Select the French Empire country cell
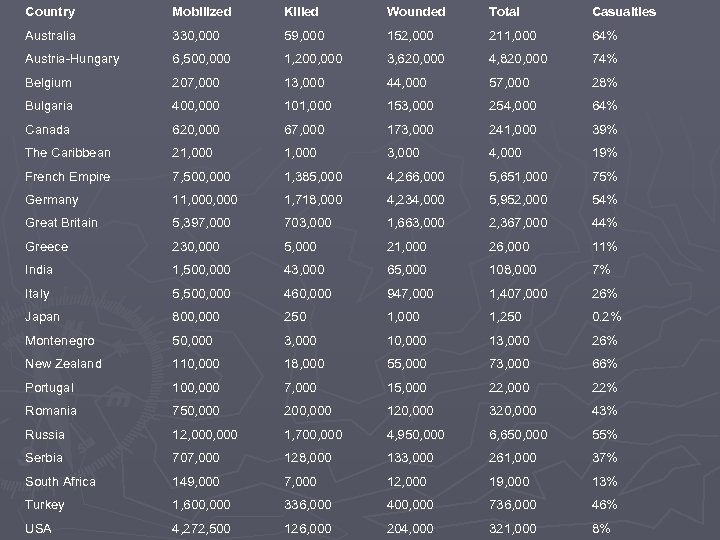This screenshot has width=720, height=540. (x=67, y=177)
